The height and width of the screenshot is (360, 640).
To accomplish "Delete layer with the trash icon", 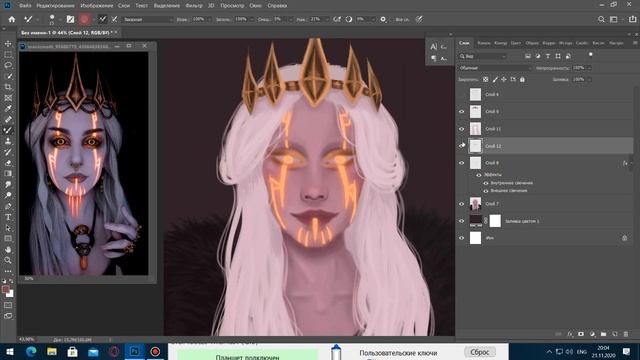I will click(x=626, y=334).
